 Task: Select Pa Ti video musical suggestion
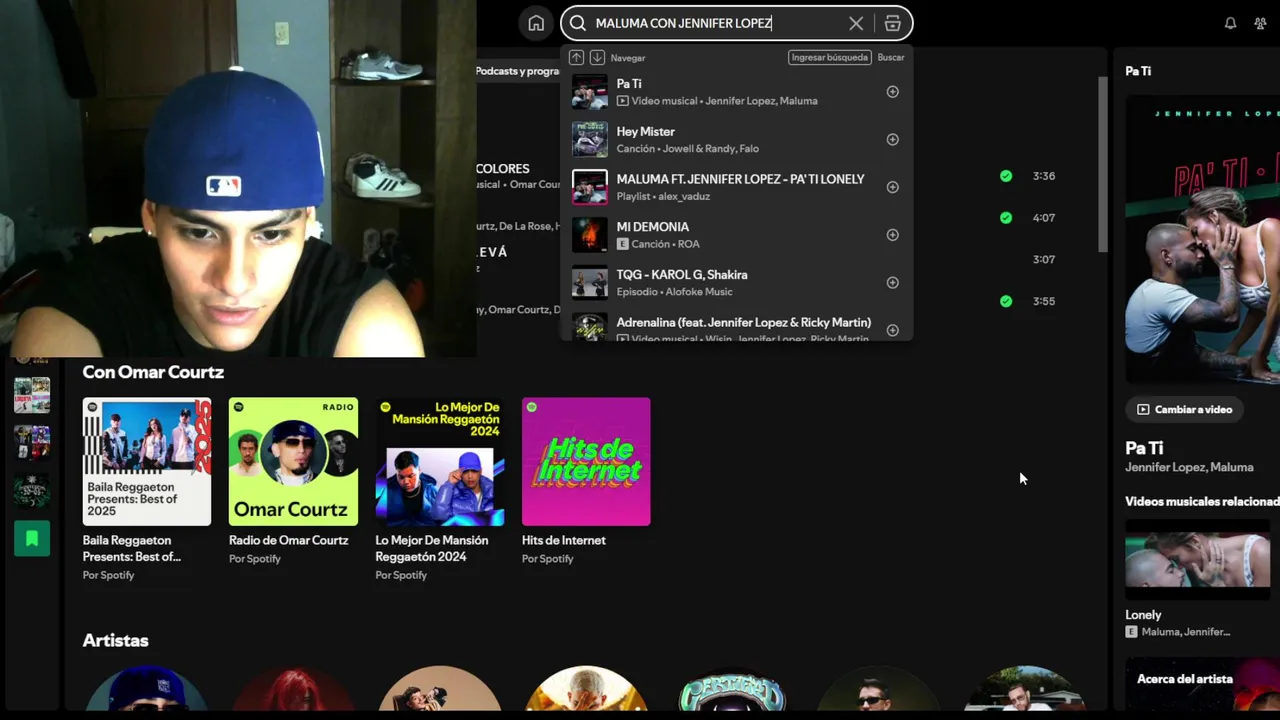(737, 92)
